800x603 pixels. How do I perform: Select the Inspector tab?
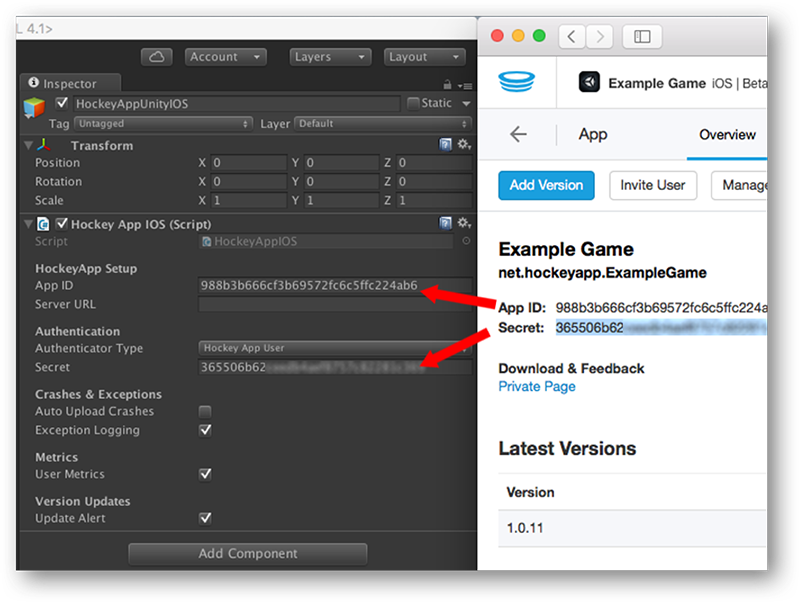point(70,83)
